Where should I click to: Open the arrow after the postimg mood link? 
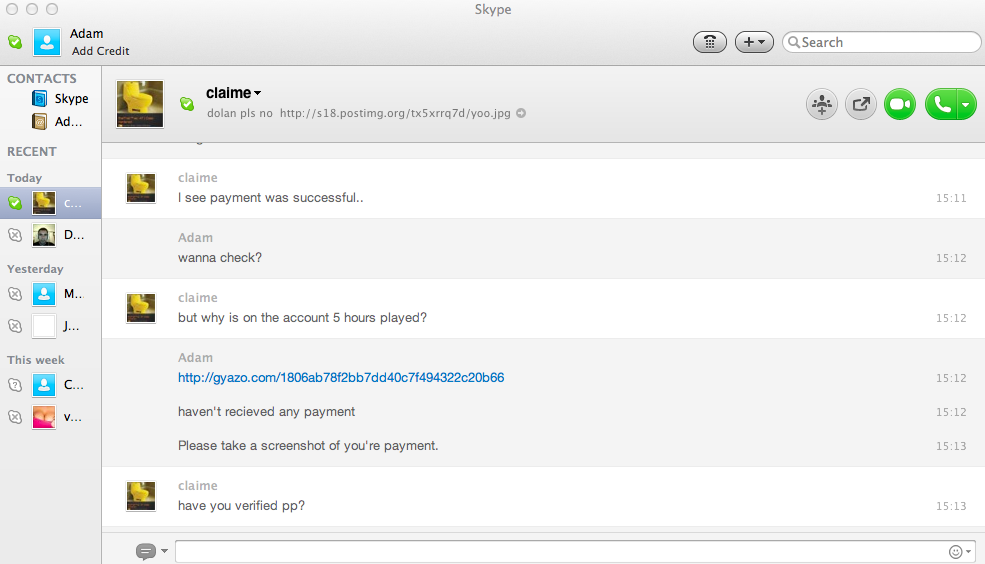(x=521, y=113)
